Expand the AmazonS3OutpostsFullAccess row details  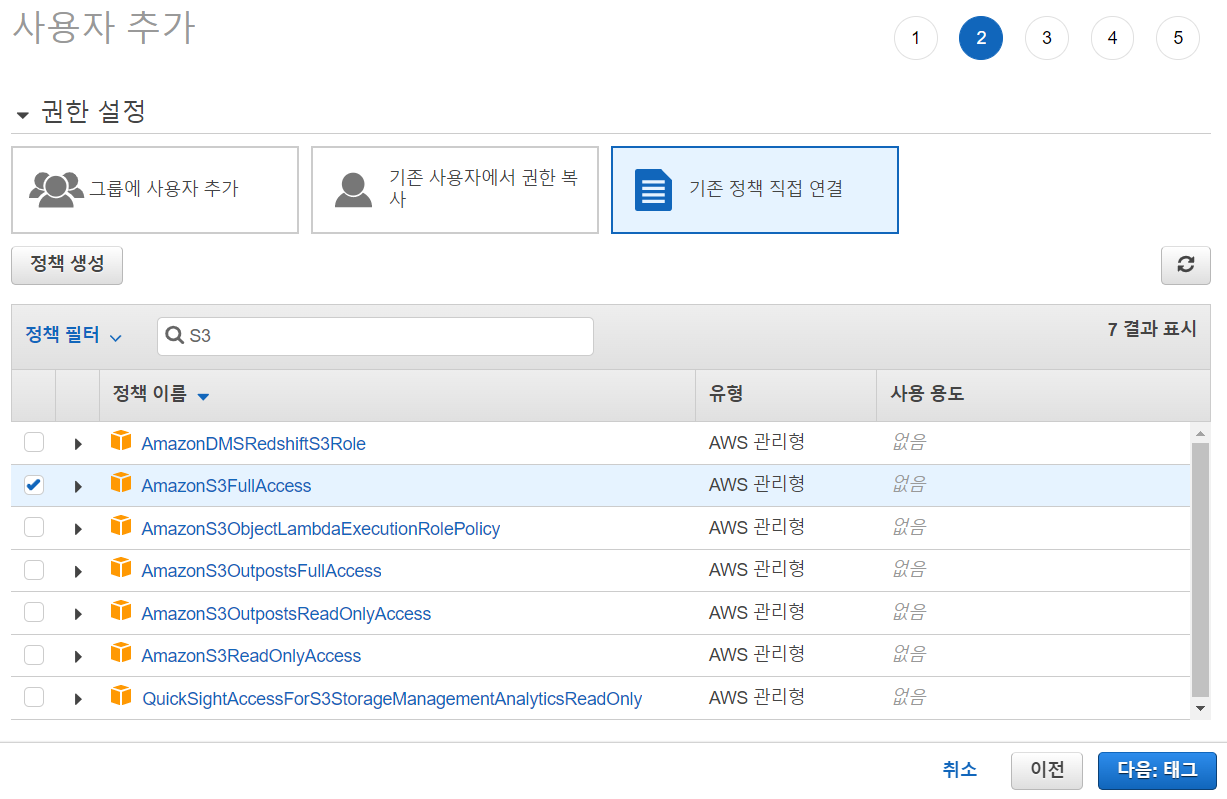[x=78, y=571]
